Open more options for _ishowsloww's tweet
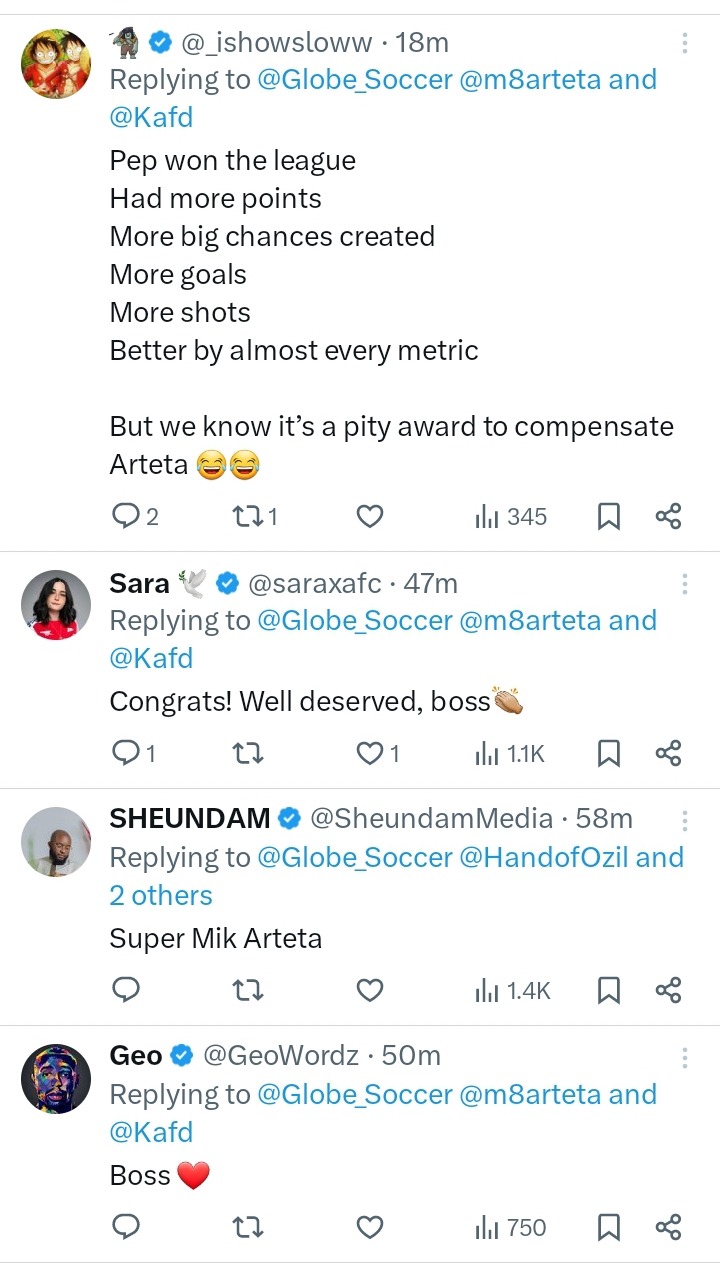720x1270 pixels. (685, 43)
